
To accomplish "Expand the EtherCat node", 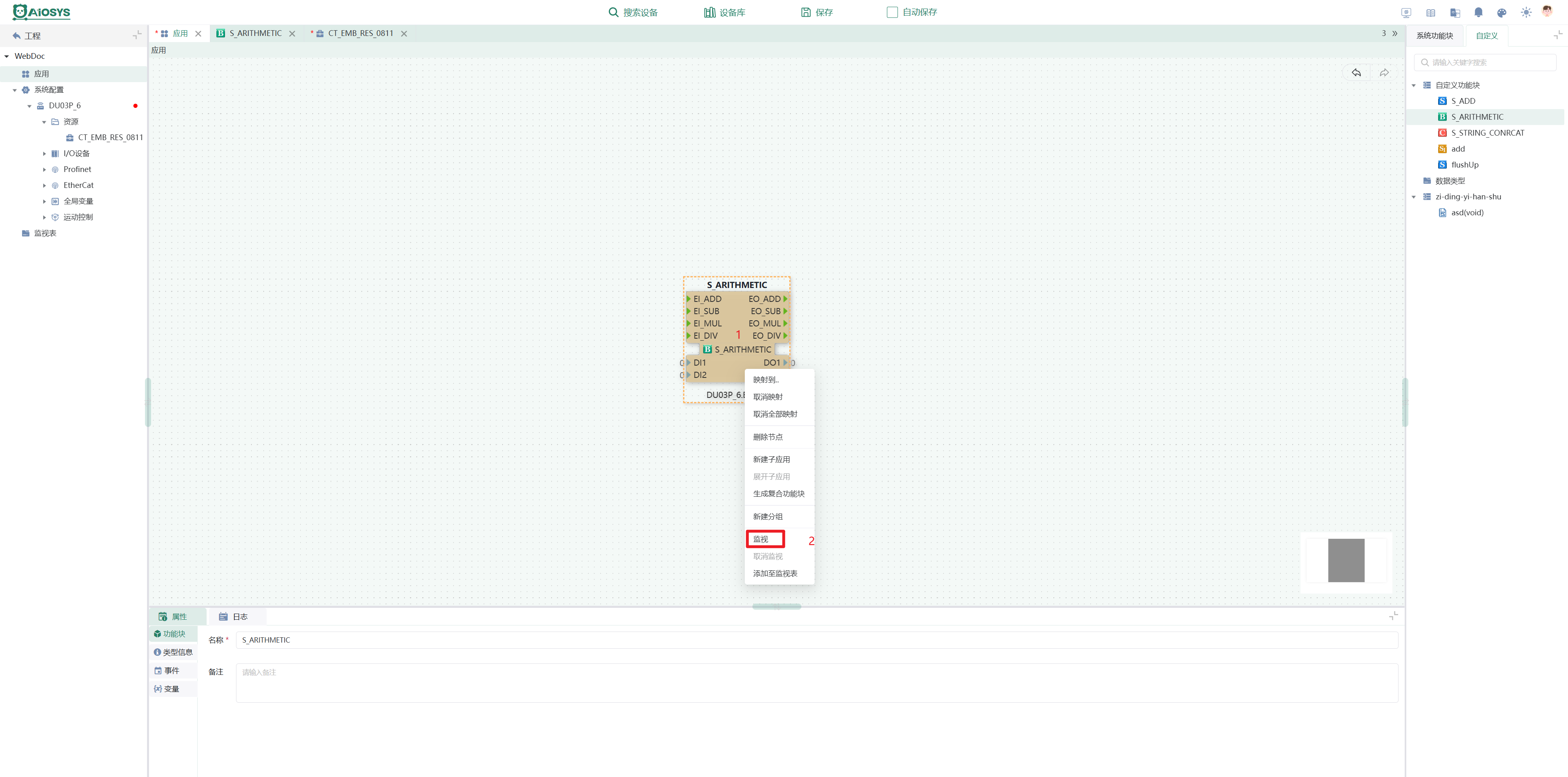I will (44, 185).
